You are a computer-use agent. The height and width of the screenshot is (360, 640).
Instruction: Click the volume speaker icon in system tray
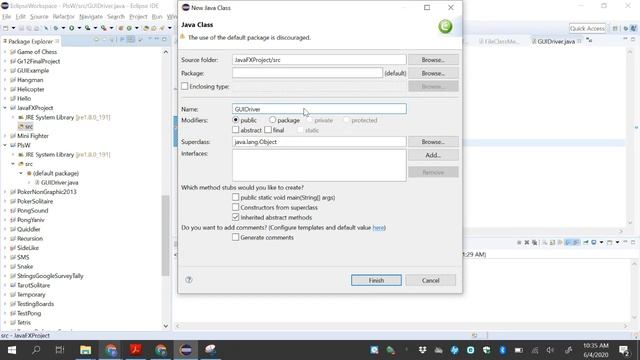point(550,350)
